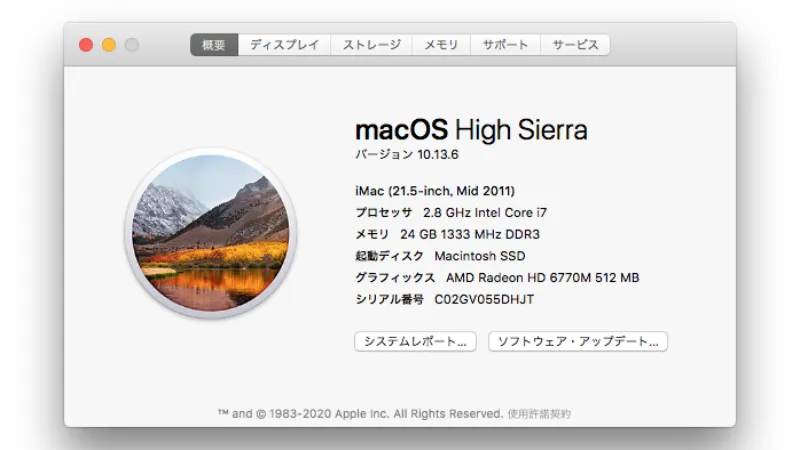View the サービス tab
This screenshot has width=800, height=450.
tap(575, 45)
